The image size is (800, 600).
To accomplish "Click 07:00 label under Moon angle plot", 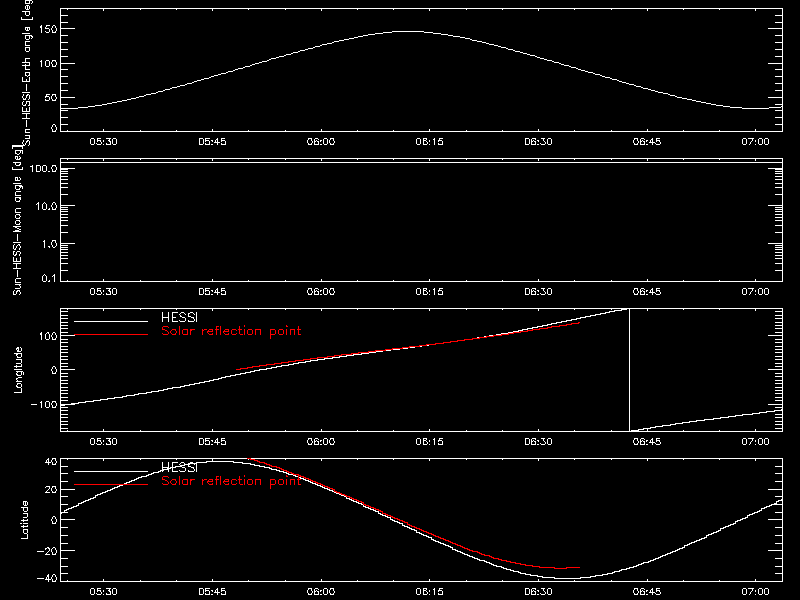I will pos(756,292).
